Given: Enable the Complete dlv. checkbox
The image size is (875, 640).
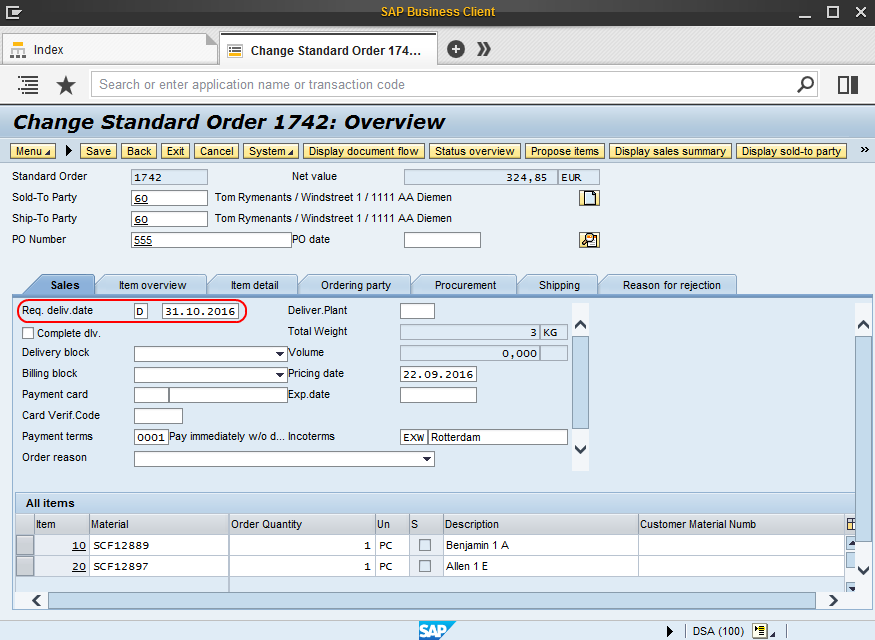Looking at the screenshot, I should click(27, 332).
